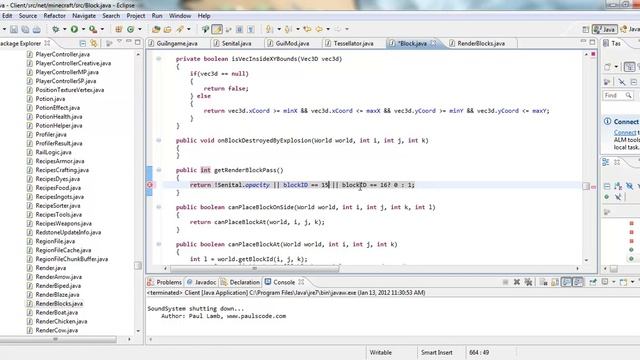Toggle Block Selection Mode icon

[240, 29]
